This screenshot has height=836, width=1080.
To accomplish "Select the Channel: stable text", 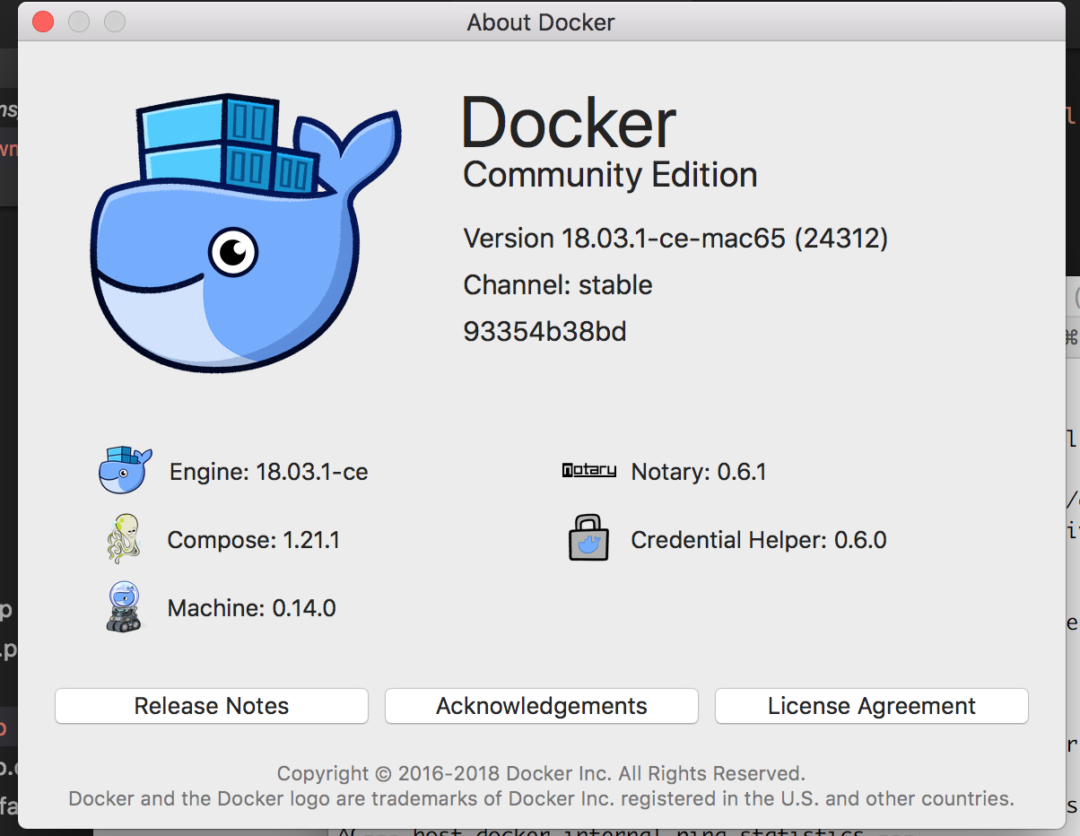I will tap(557, 285).
